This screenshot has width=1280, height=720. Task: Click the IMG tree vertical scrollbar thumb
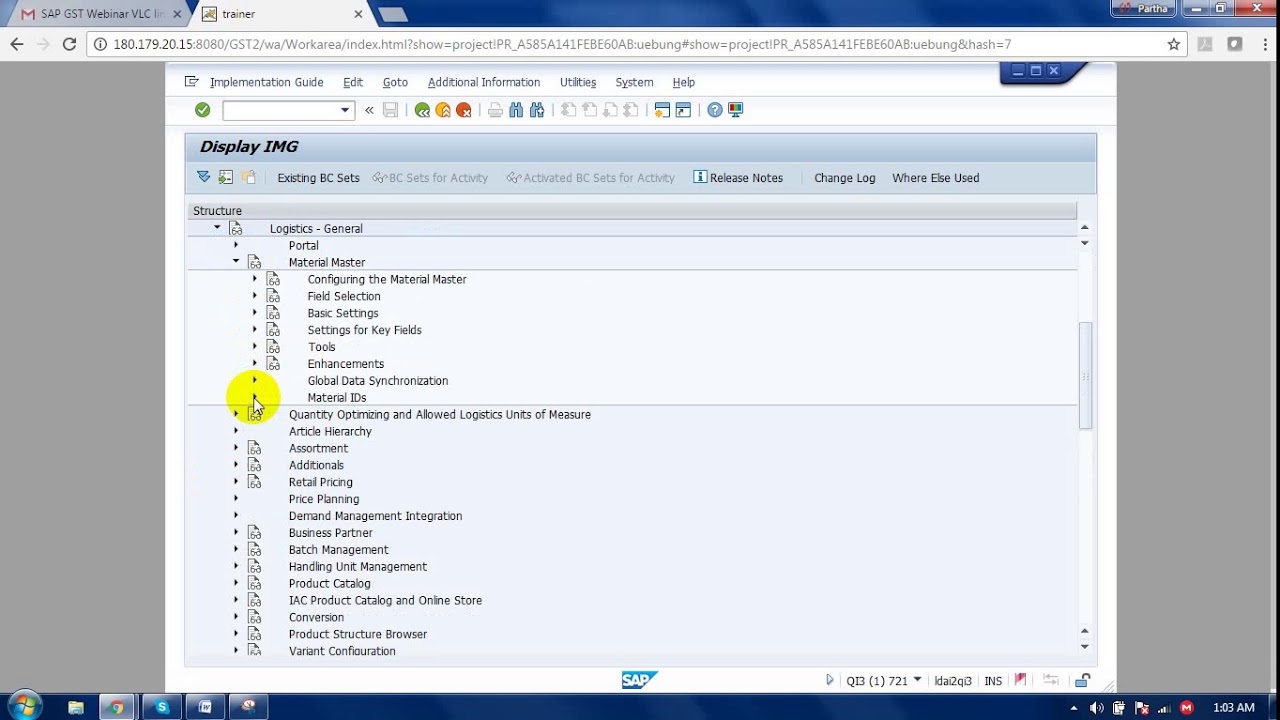click(x=1085, y=376)
